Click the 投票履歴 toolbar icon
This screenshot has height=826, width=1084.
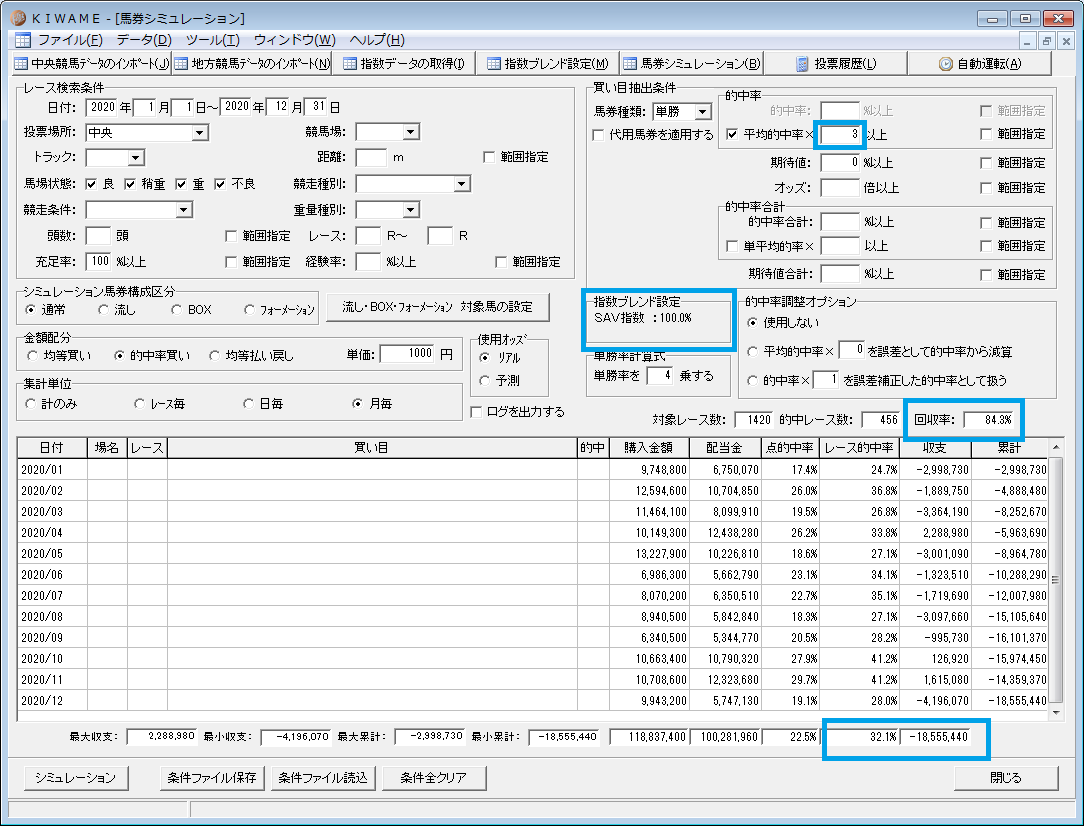coord(802,64)
